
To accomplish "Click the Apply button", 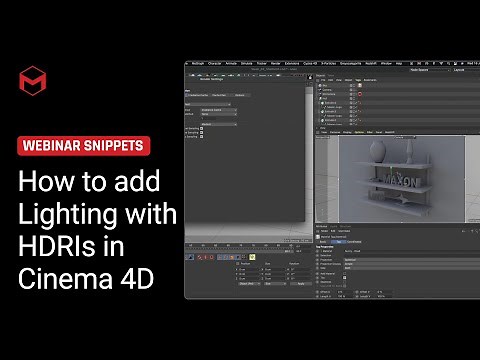I will 301,284.
